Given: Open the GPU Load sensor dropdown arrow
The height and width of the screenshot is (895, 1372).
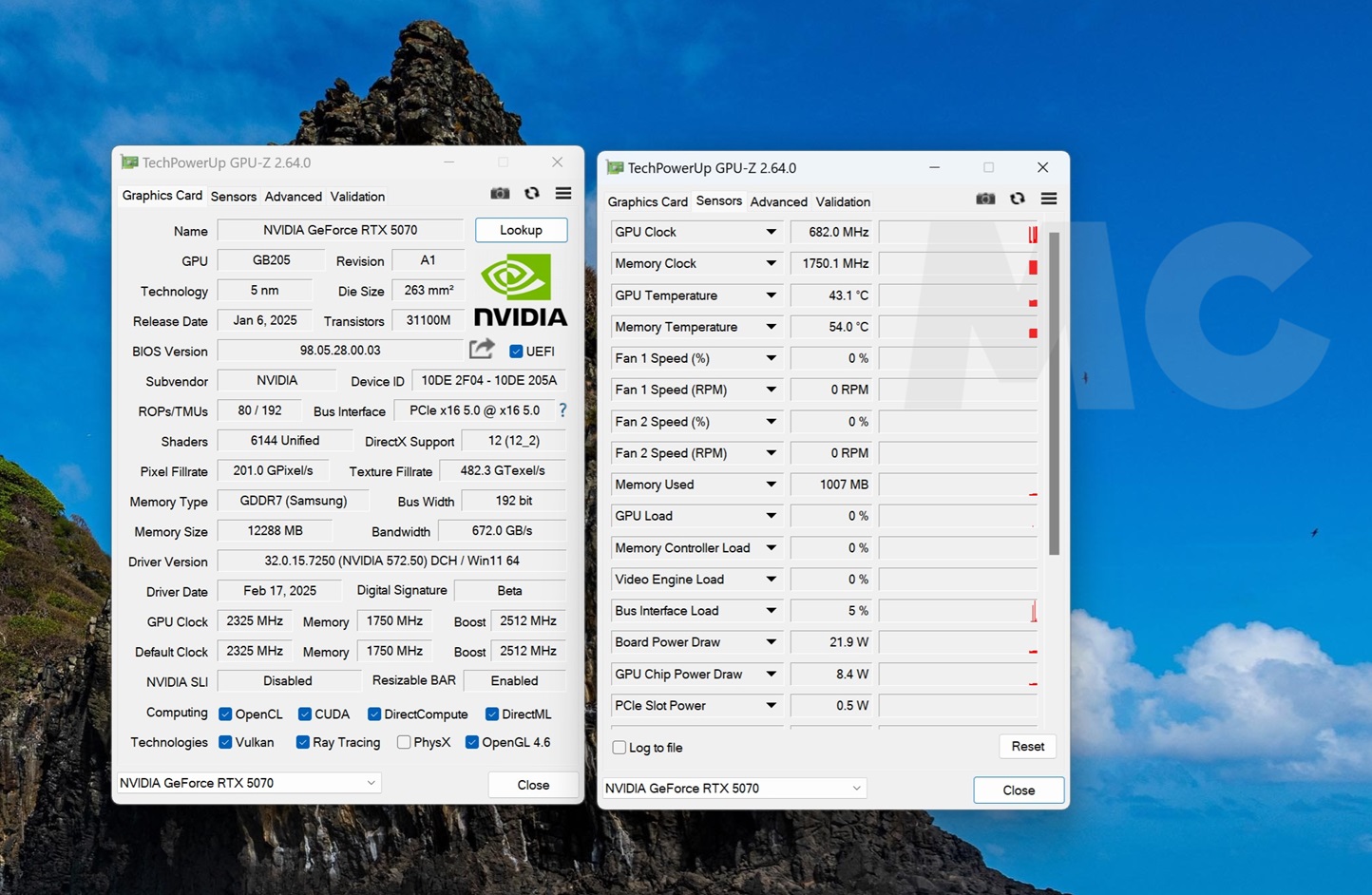Looking at the screenshot, I should (x=772, y=516).
